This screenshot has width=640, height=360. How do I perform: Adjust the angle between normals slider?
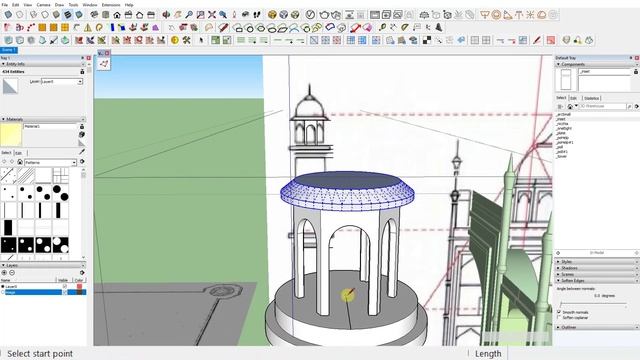[x=593, y=304]
